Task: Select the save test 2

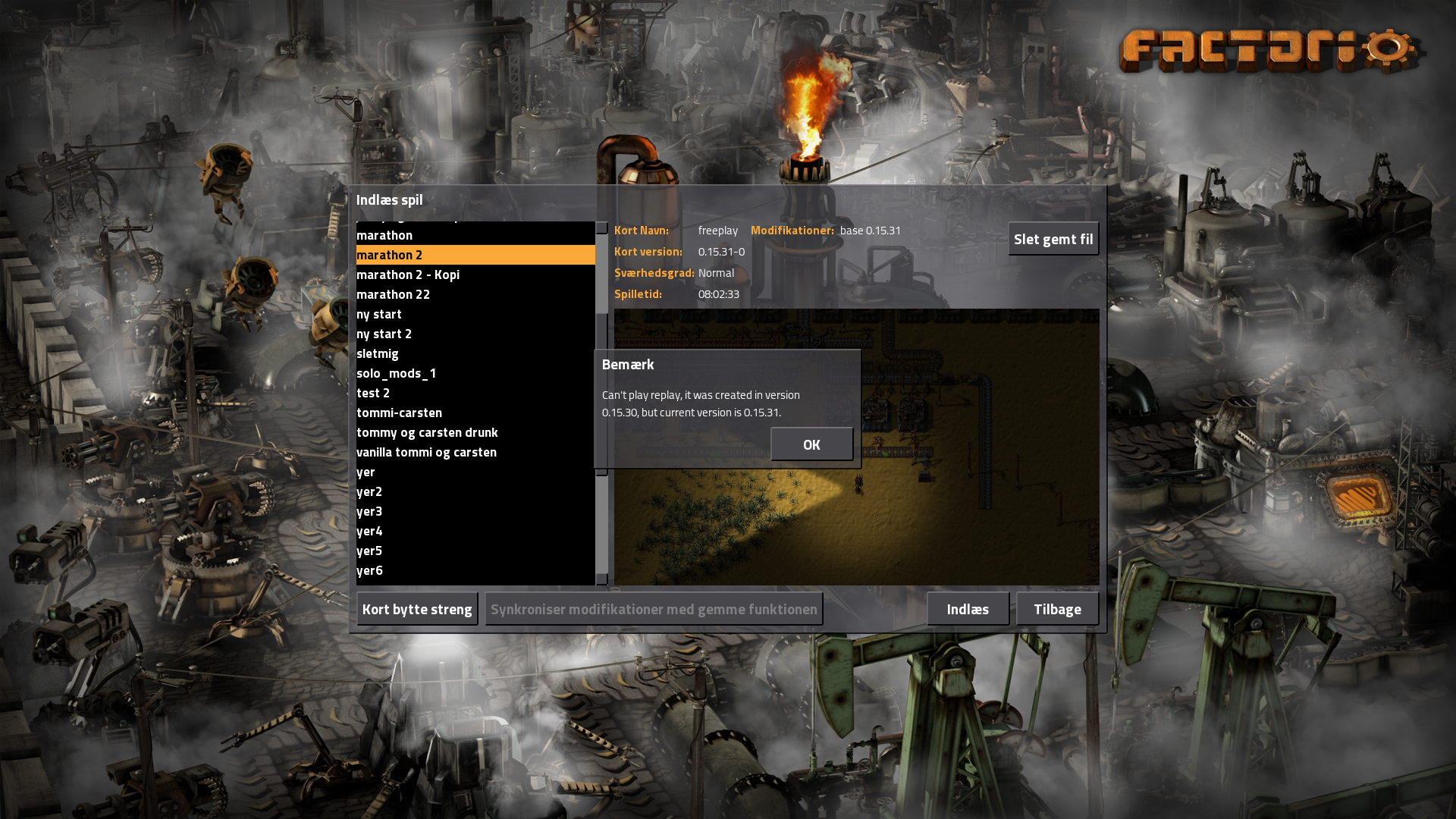Action: [x=475, y=393]
